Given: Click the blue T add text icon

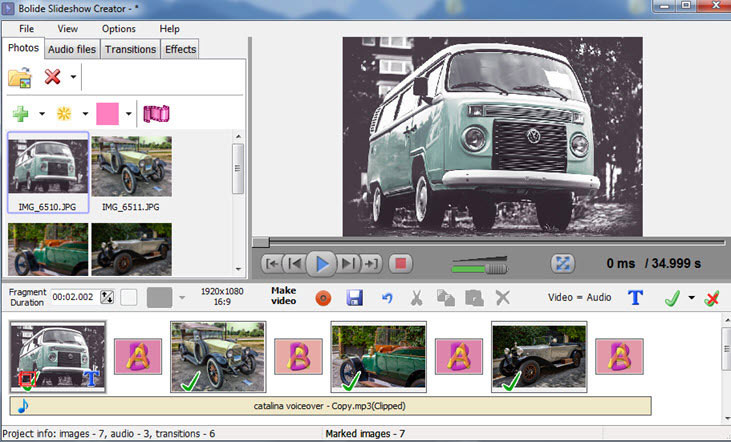Looking at the screenshot, I should (x=634, y=297).
